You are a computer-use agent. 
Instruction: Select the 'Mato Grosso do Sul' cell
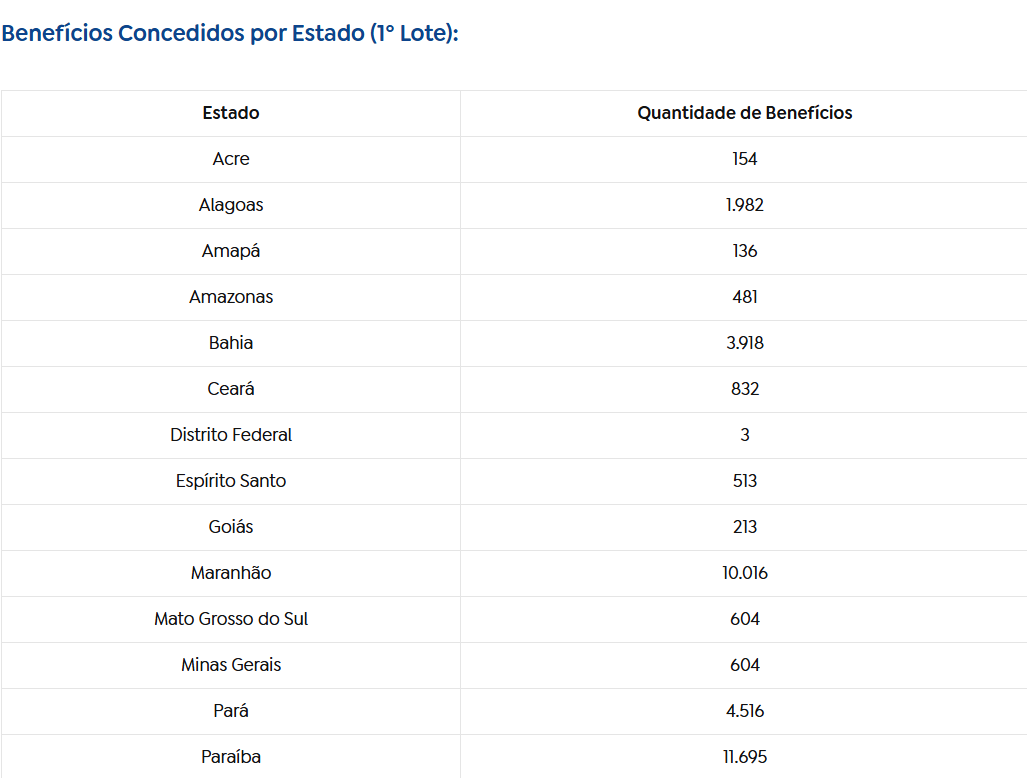(x=231, y=619)
